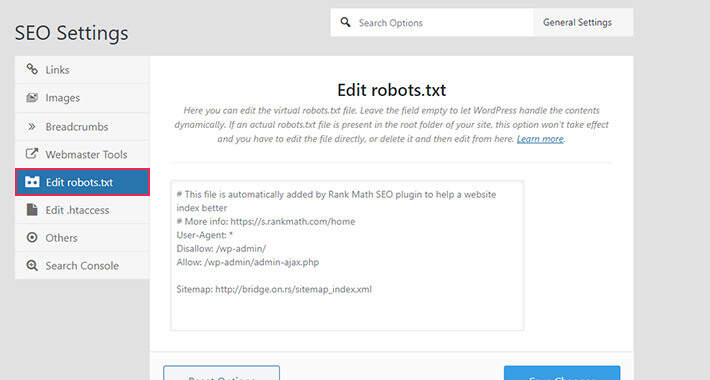Click the 'Disallow: /wp-admin/' line

tap(221, 249)
